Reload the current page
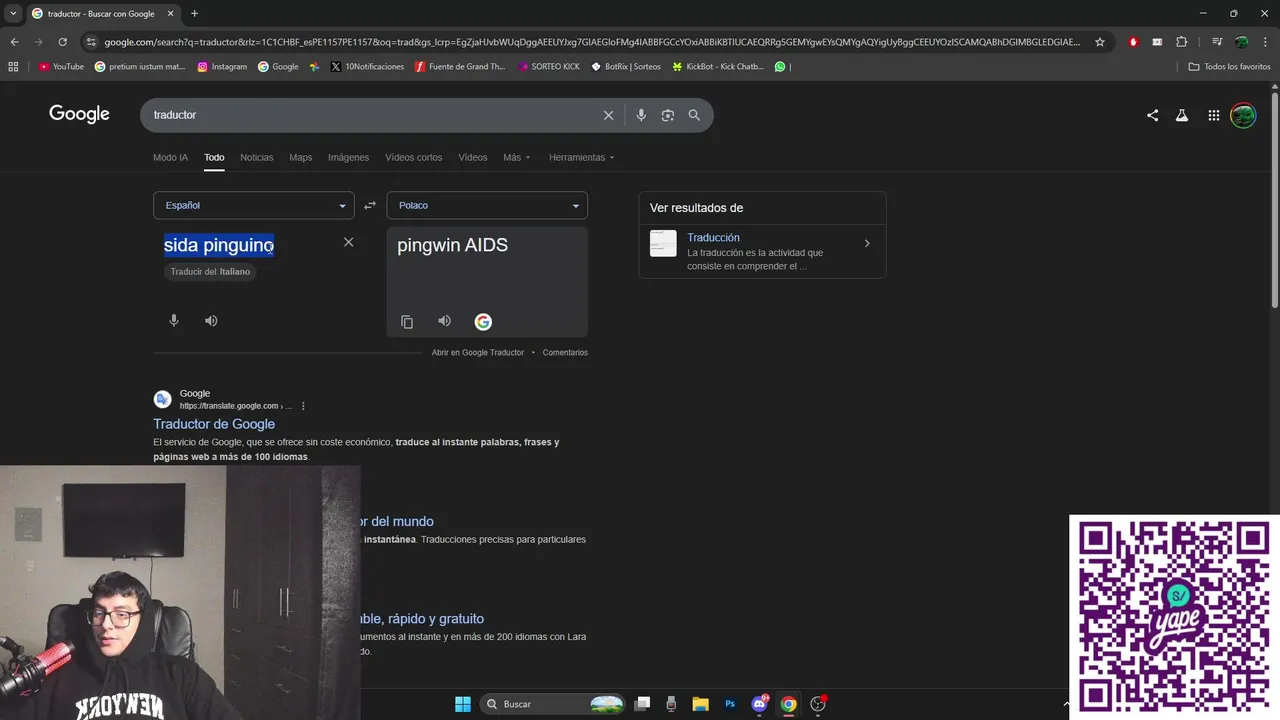The image size is (1280, 720). [x=62, y=42]
